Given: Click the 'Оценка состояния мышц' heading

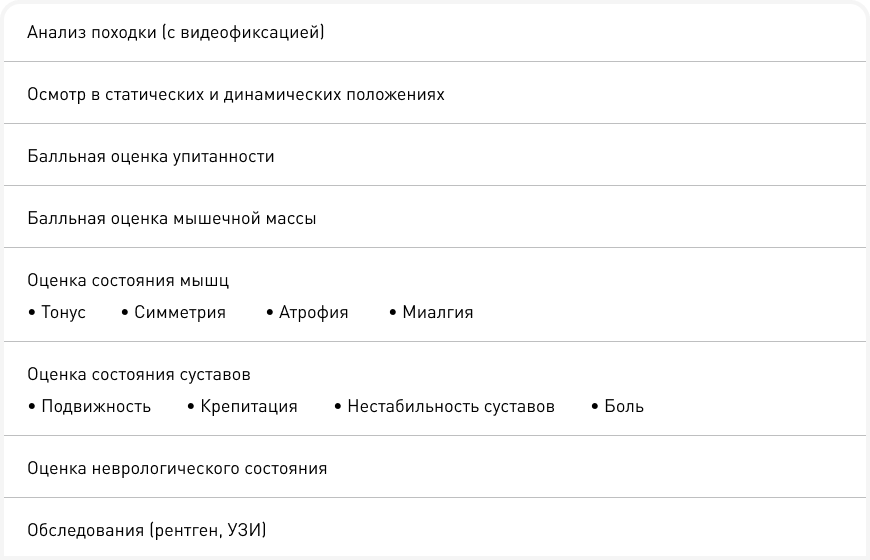Looking at the screenshot, I should pos(129,281).
